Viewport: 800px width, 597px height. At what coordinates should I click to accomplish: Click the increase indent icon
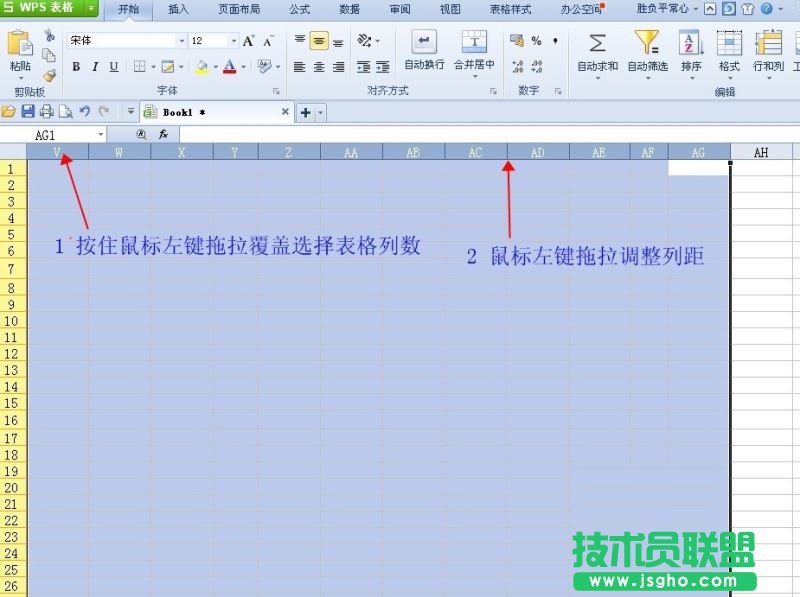tap(383, 67)
